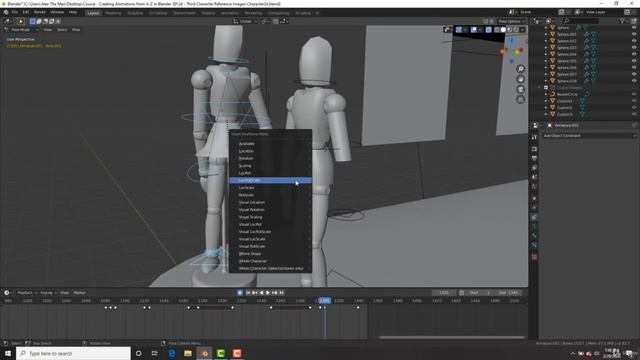The width and height of the screenshot is (640, 360).
Task: Toggle auto keying record button
Action: [x=240, y=293]
